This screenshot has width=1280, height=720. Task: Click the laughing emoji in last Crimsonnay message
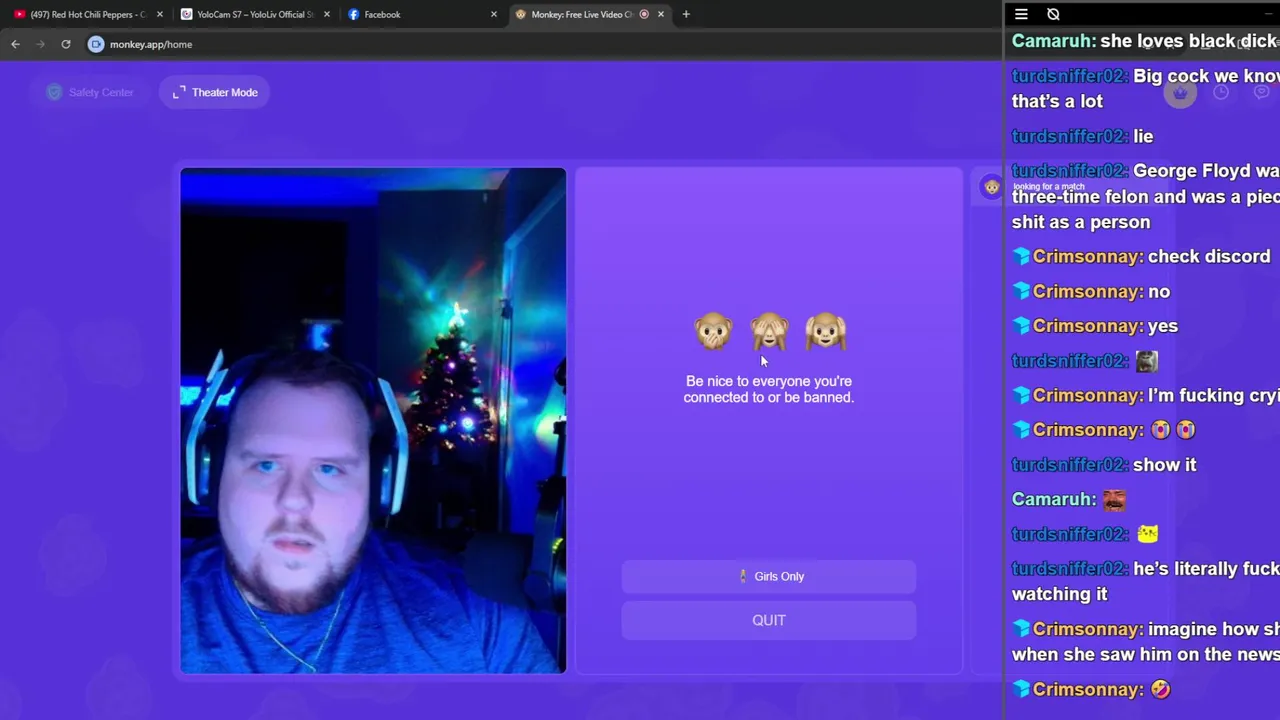point(1160,689)
